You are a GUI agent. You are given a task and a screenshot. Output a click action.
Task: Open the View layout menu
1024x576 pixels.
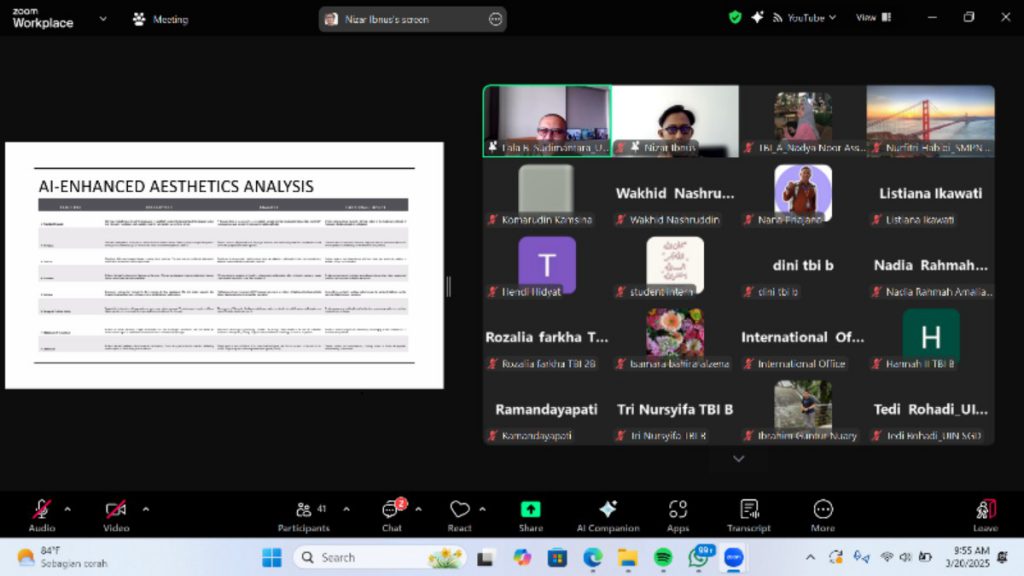[873, 18]
